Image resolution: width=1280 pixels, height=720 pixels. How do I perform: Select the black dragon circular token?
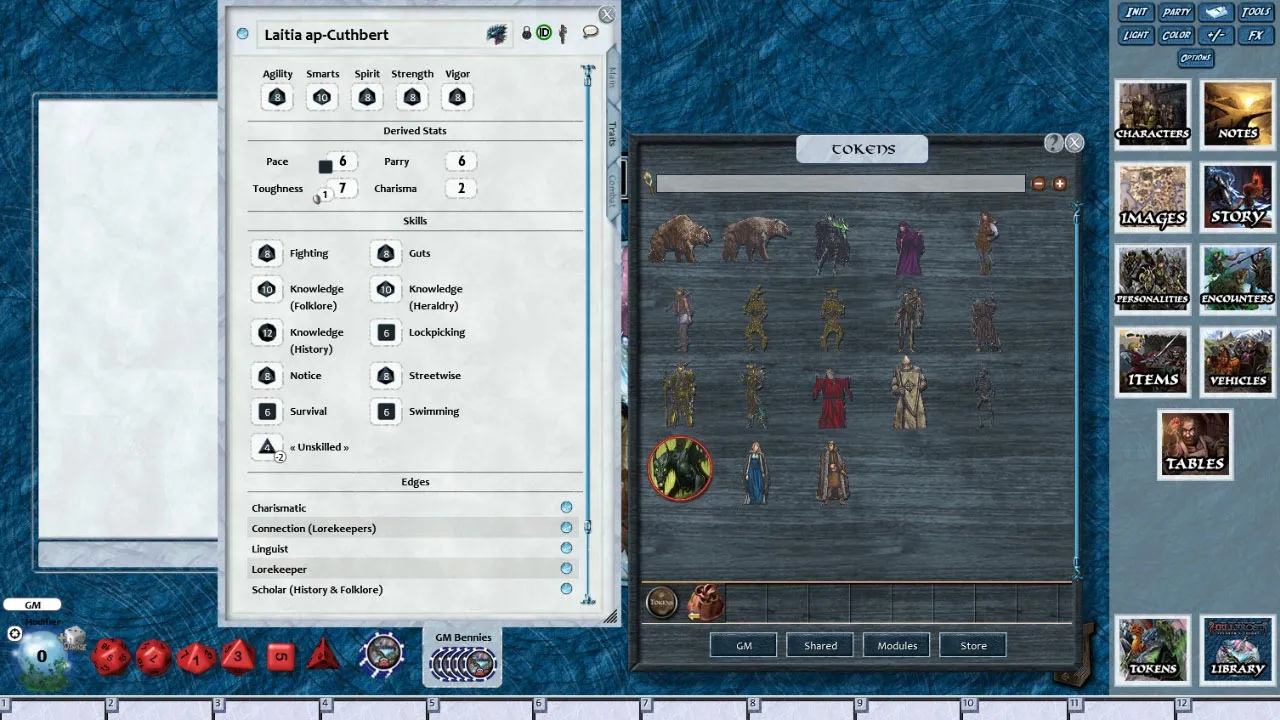coord(680,468)
